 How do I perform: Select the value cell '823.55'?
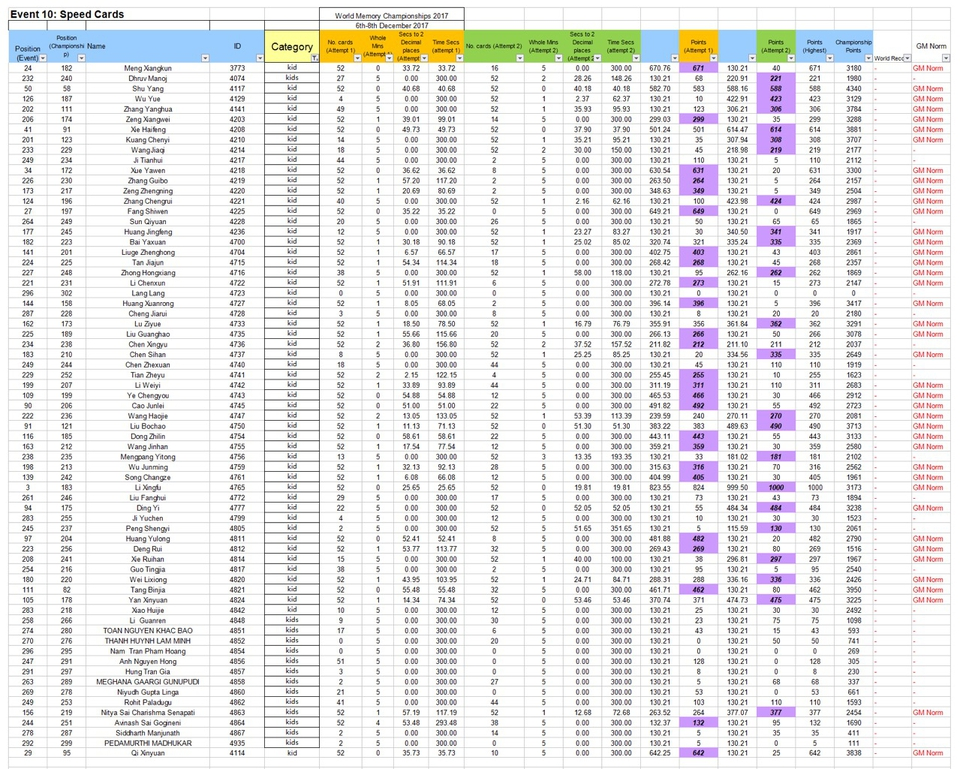[660, 487]
